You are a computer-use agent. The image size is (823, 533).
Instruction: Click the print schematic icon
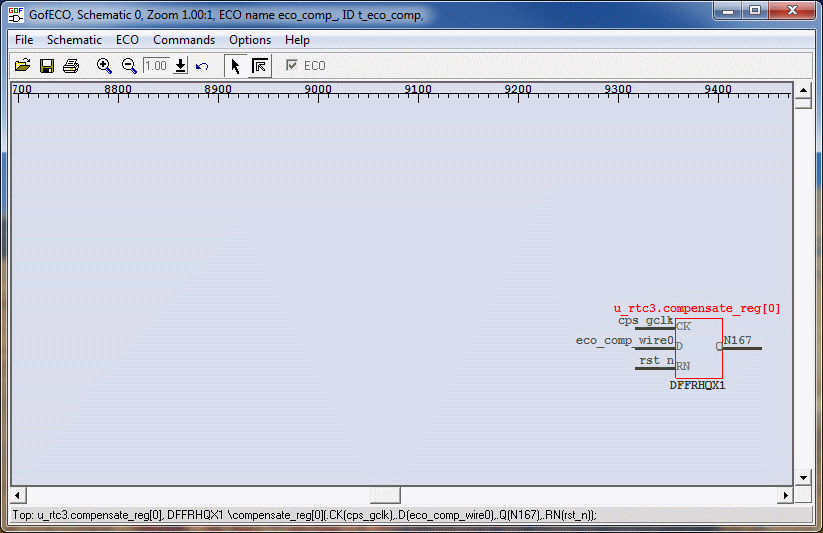(71, 66)
